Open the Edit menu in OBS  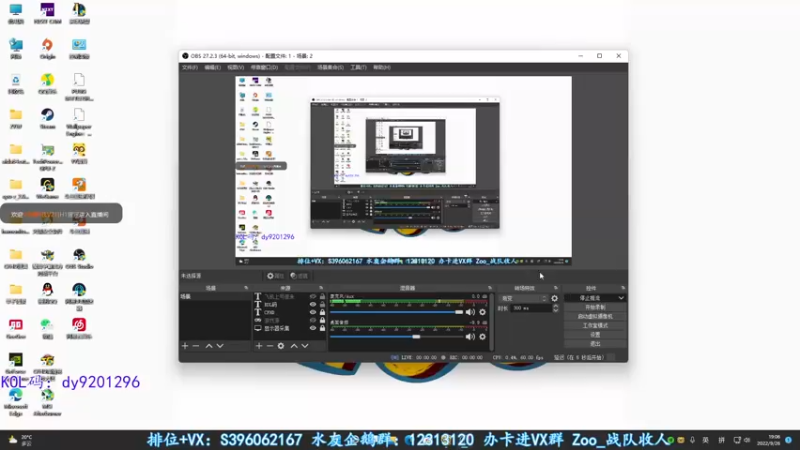point(213,67)
